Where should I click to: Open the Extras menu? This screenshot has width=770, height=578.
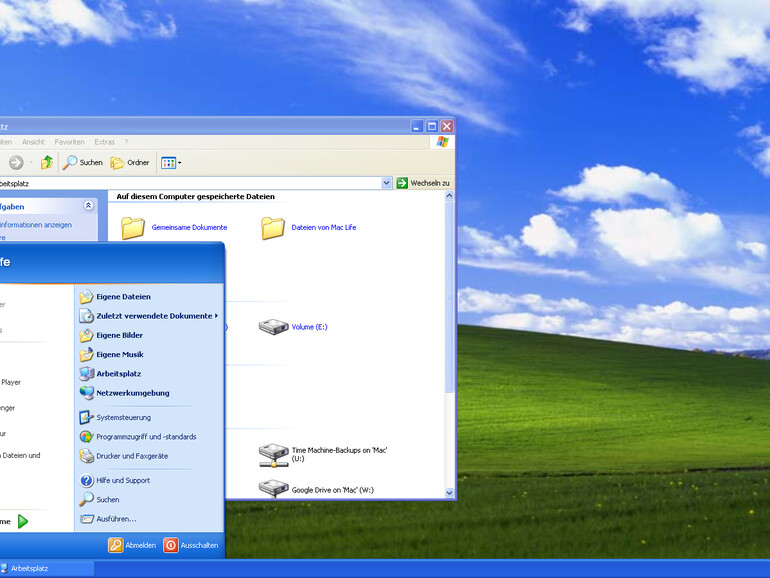(104, 142)
